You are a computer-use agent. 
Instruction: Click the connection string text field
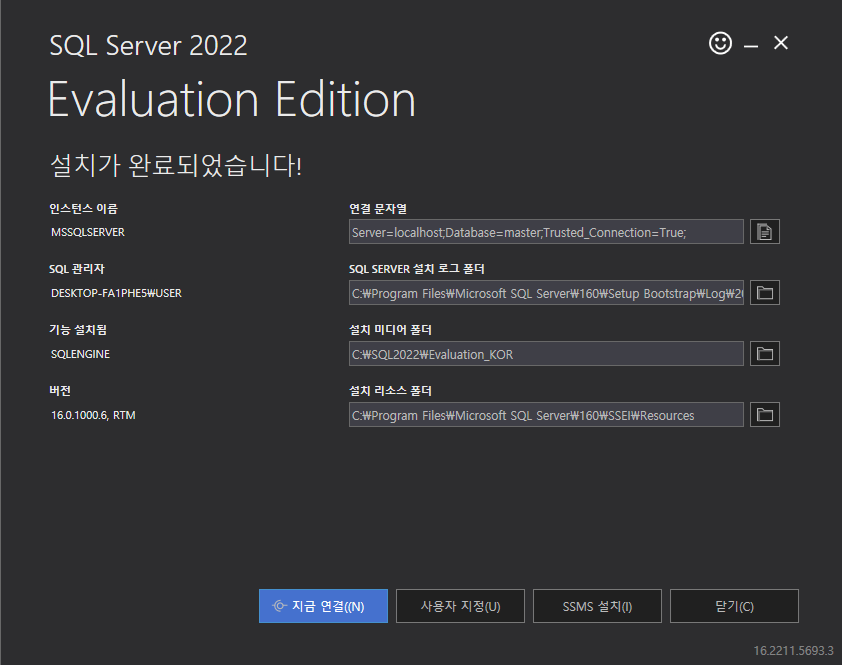coord(546,232)
